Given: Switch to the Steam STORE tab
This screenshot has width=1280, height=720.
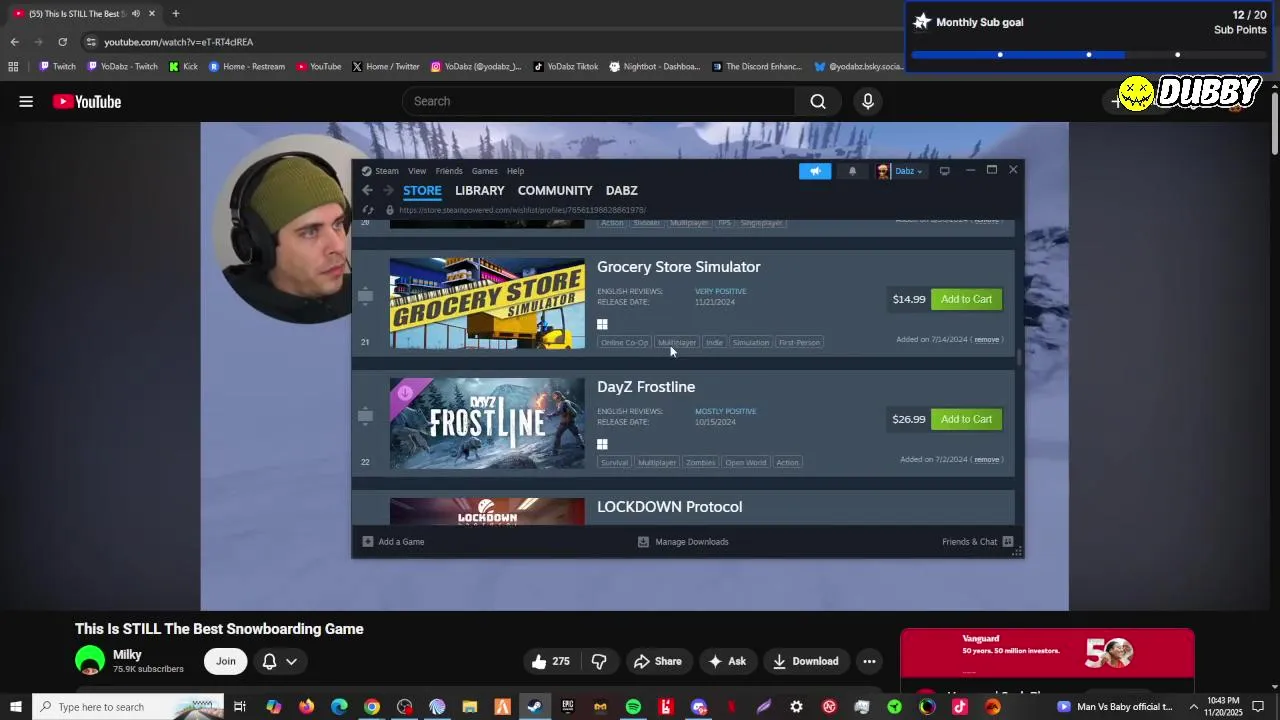Looking at the screenshot, I should coord(422,190).
